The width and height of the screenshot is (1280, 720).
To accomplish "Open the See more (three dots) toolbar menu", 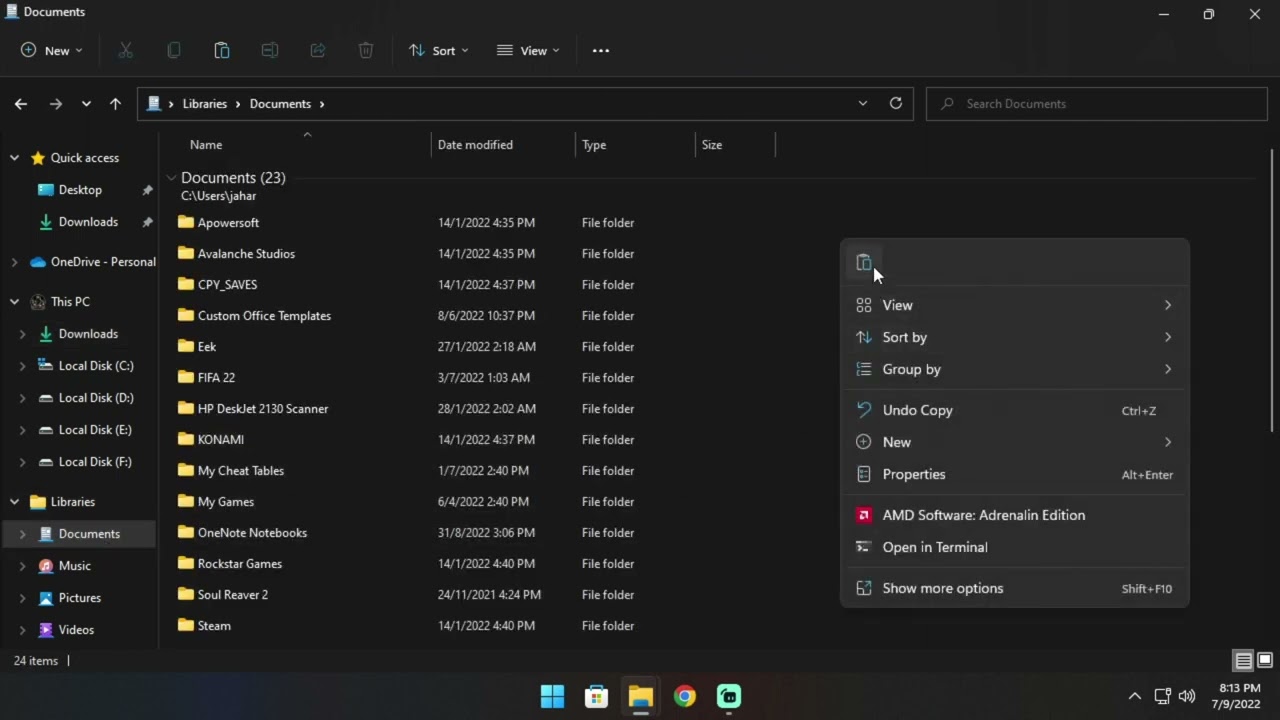I will [x=601, y=50].
